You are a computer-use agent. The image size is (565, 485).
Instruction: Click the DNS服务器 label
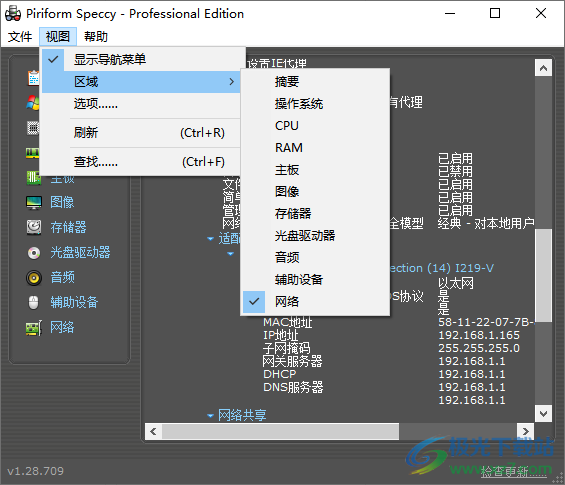click(293, 387)
